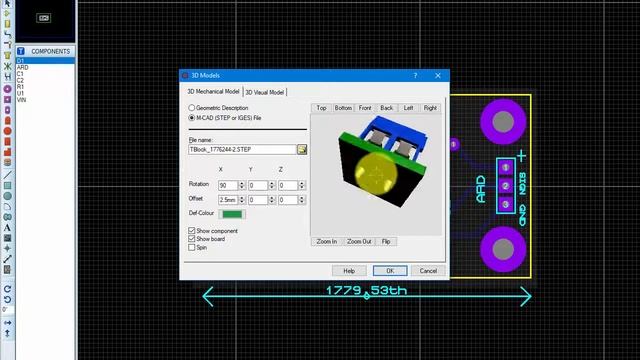Choose the Package mode tool
Viewport: 640px width, 360px height.
[7, 24]
